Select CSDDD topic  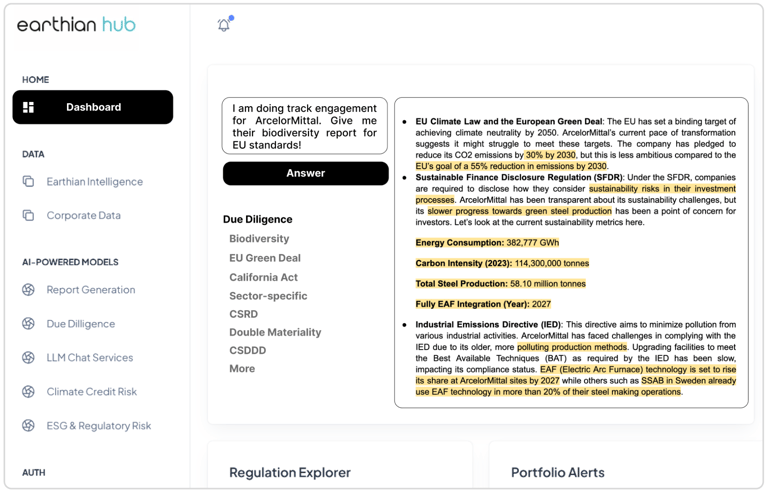pos(248,350)
